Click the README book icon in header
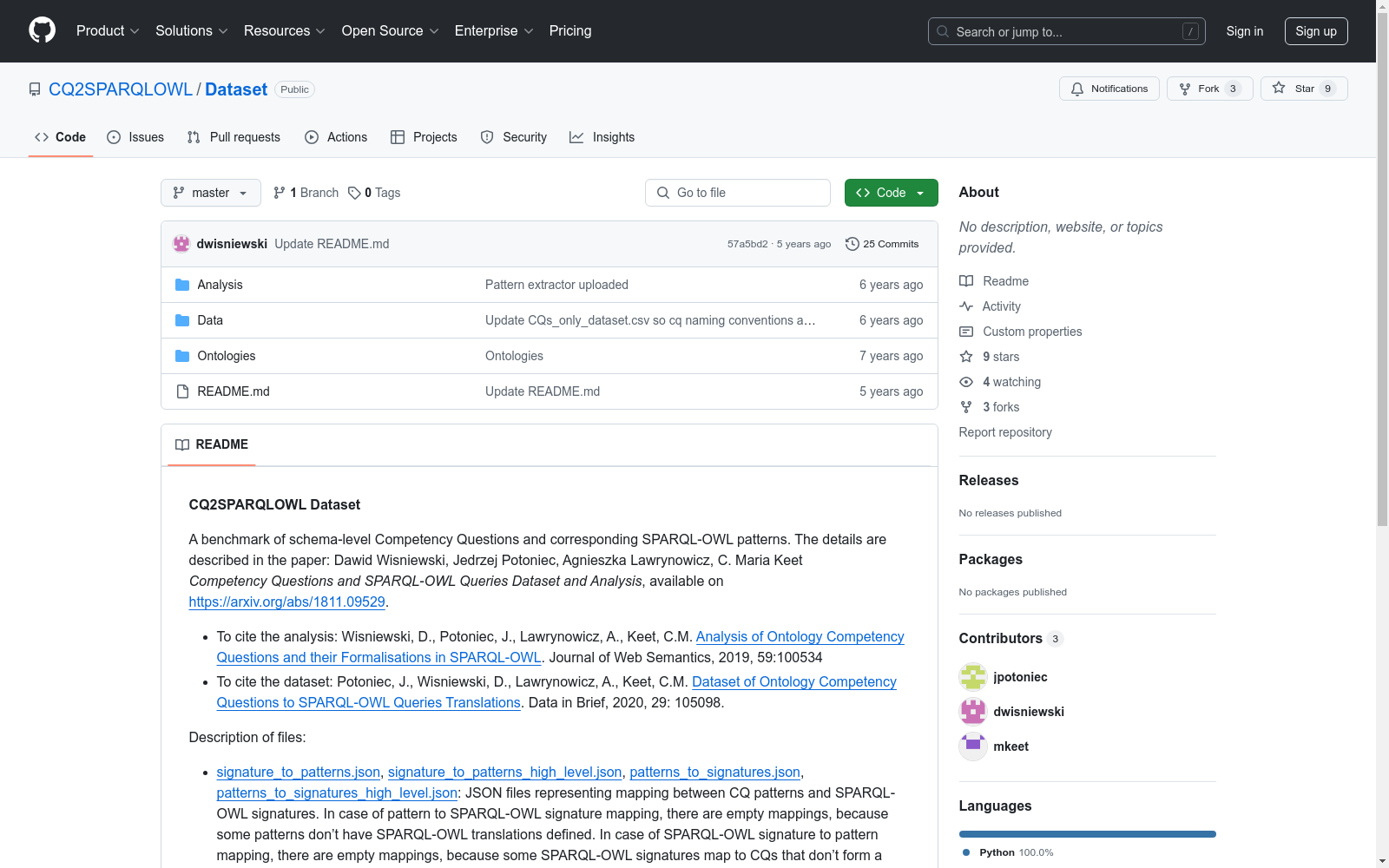Viewport: 1389px width, 868px height. [182, 444]
